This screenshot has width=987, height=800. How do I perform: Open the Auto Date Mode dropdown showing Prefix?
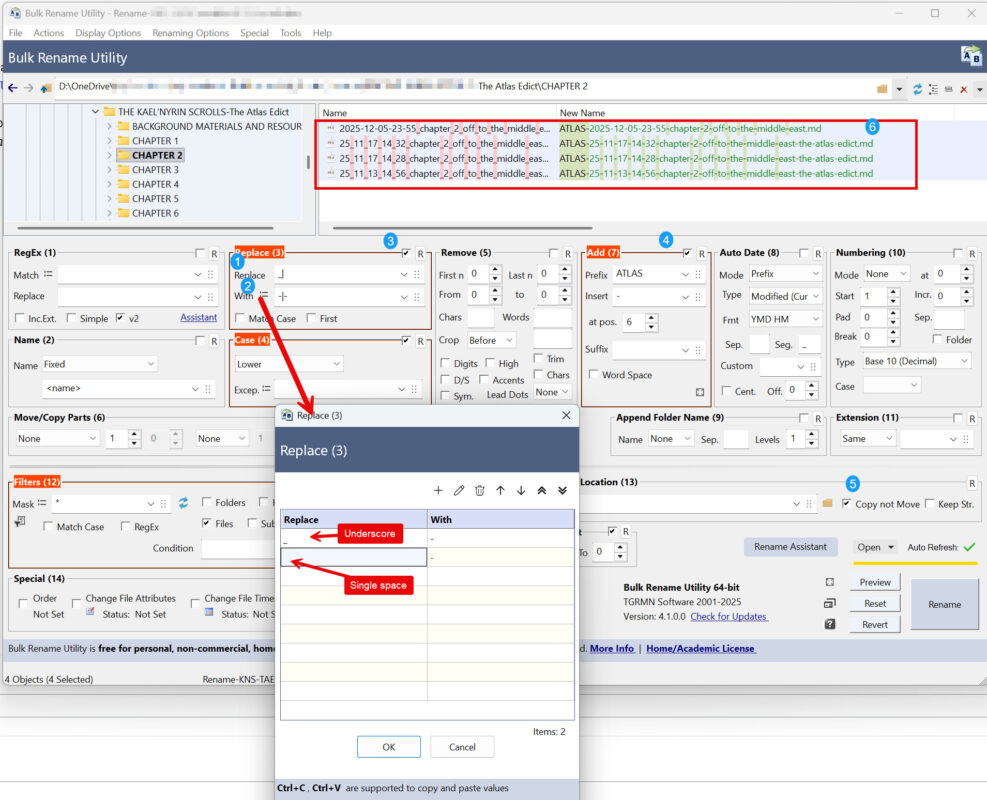pyautogui.click(x=784, y=273)
